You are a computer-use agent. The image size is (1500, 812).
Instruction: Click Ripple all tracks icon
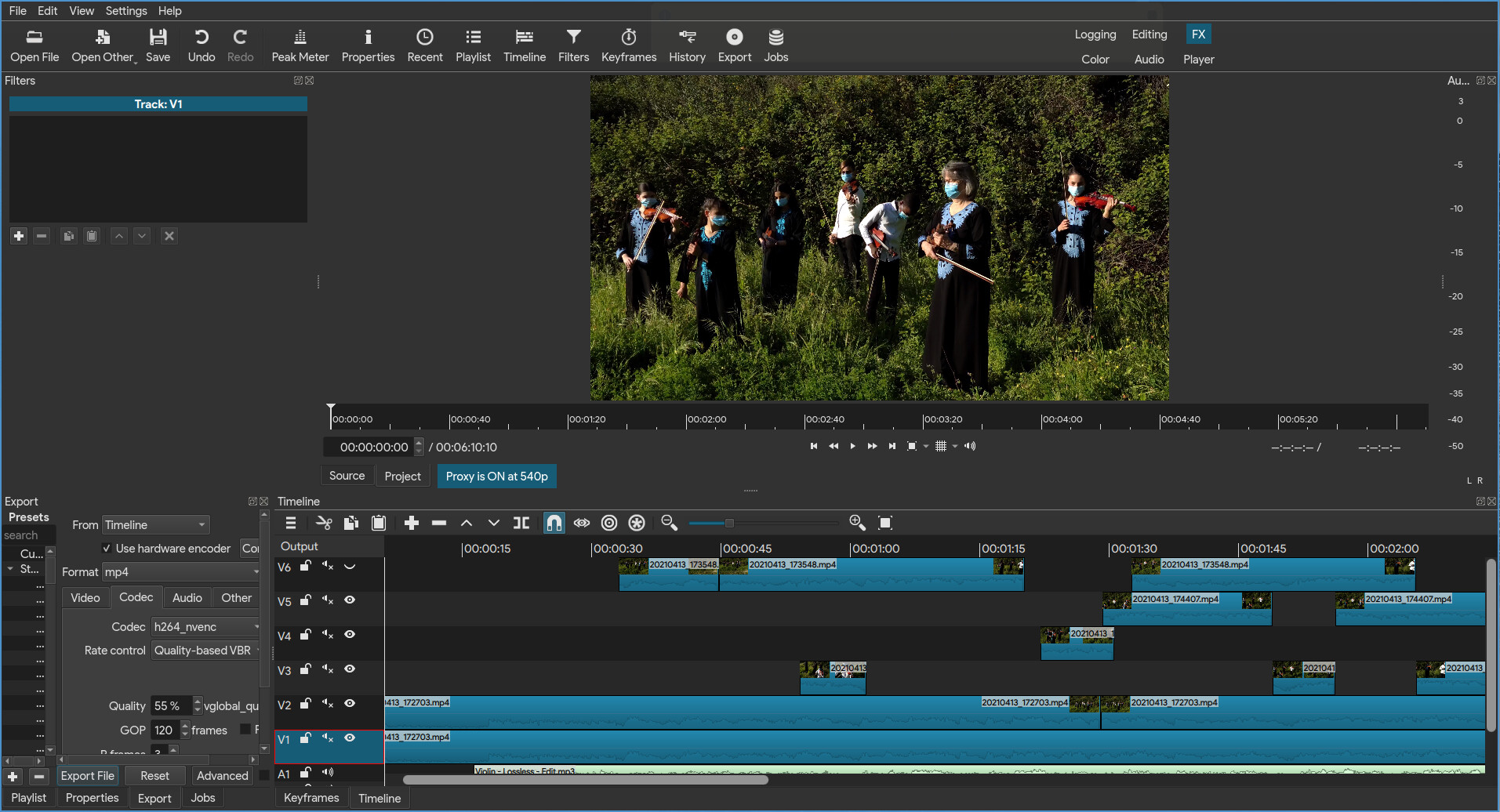(637, 523)
